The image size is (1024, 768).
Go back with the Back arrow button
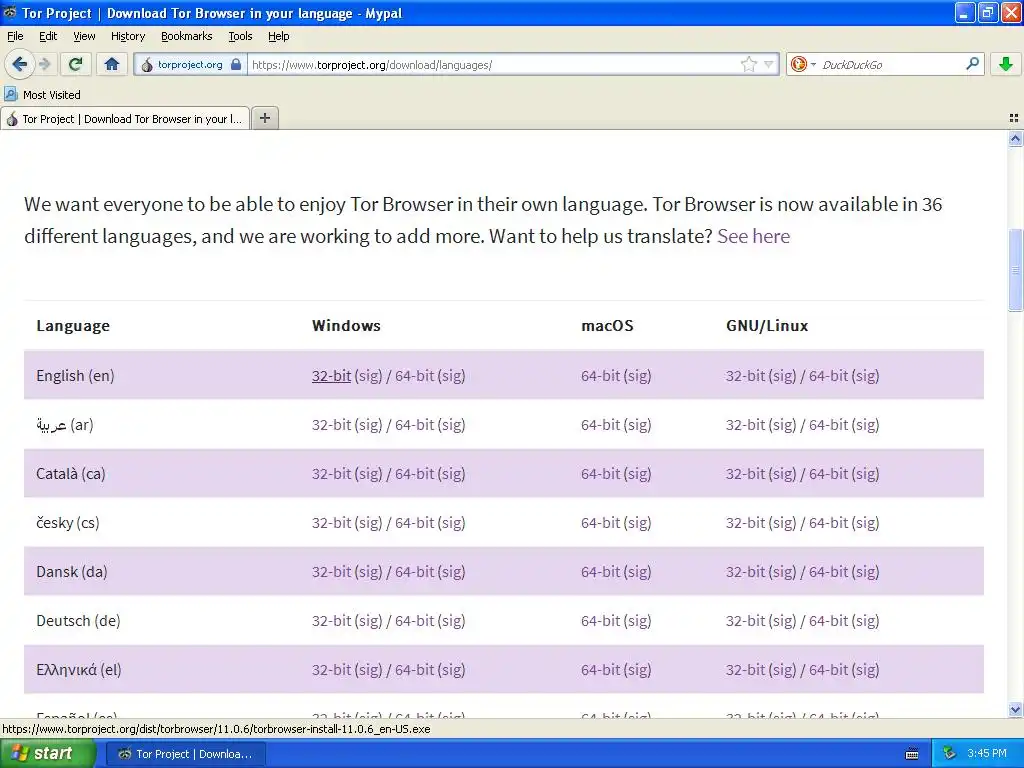(19, 64)
